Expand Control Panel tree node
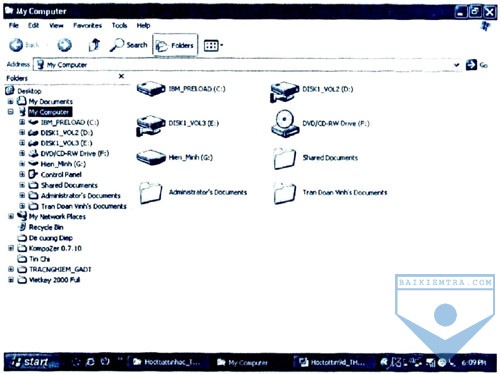 (22, 174)
